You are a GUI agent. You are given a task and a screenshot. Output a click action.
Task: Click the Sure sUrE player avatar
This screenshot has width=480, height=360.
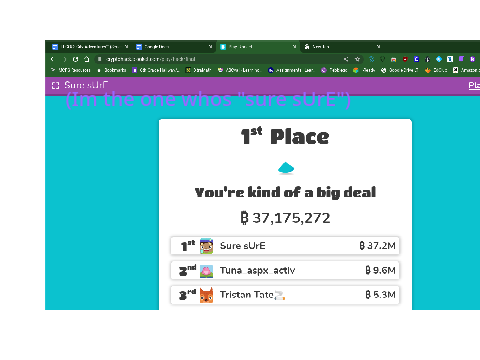click(x=206, y=246)
